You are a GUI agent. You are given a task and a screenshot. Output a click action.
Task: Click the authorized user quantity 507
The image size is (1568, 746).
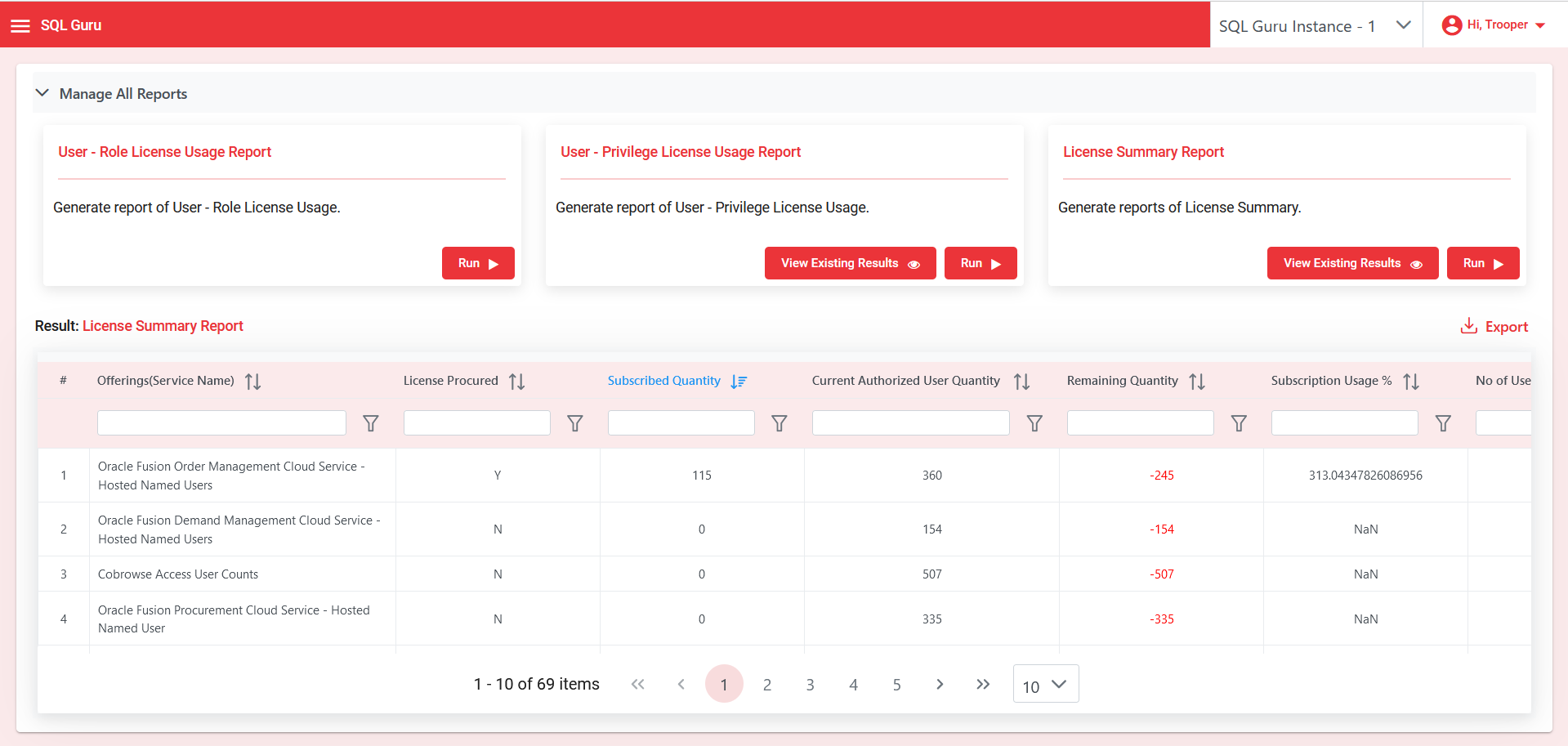932,574
